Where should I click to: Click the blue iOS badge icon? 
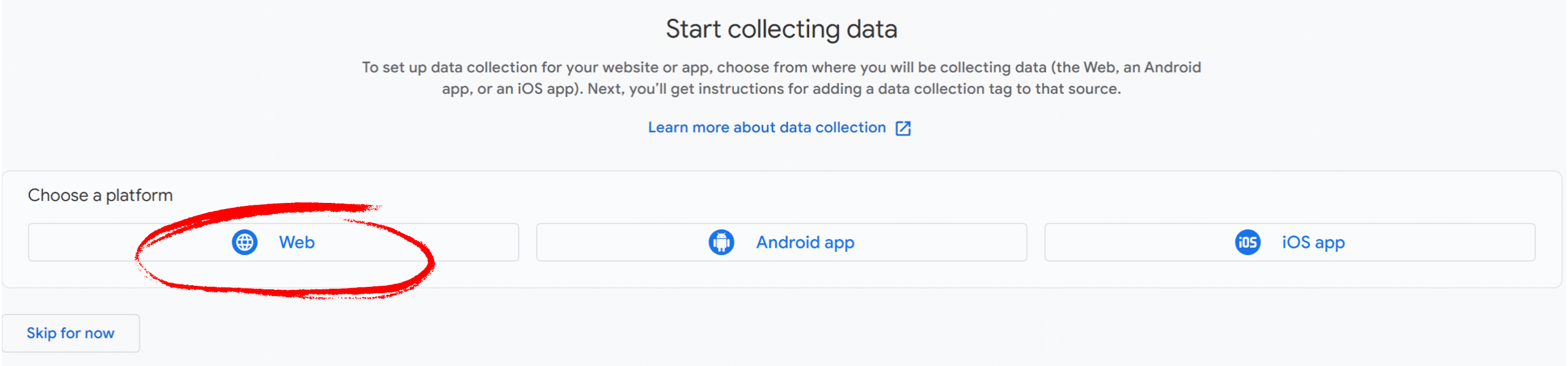1247,242
